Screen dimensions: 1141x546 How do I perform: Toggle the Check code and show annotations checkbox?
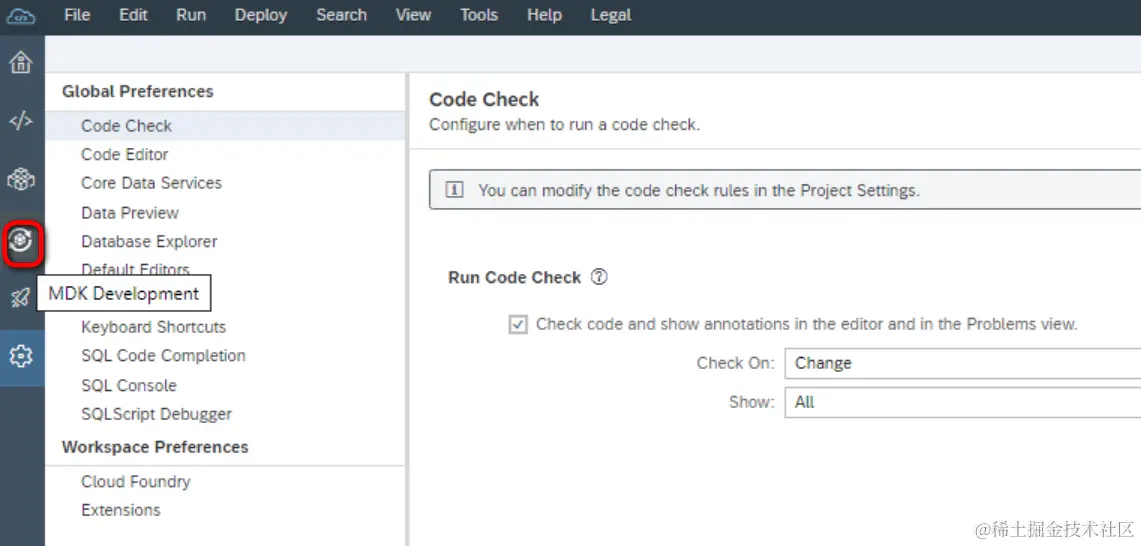coord(518,324)
